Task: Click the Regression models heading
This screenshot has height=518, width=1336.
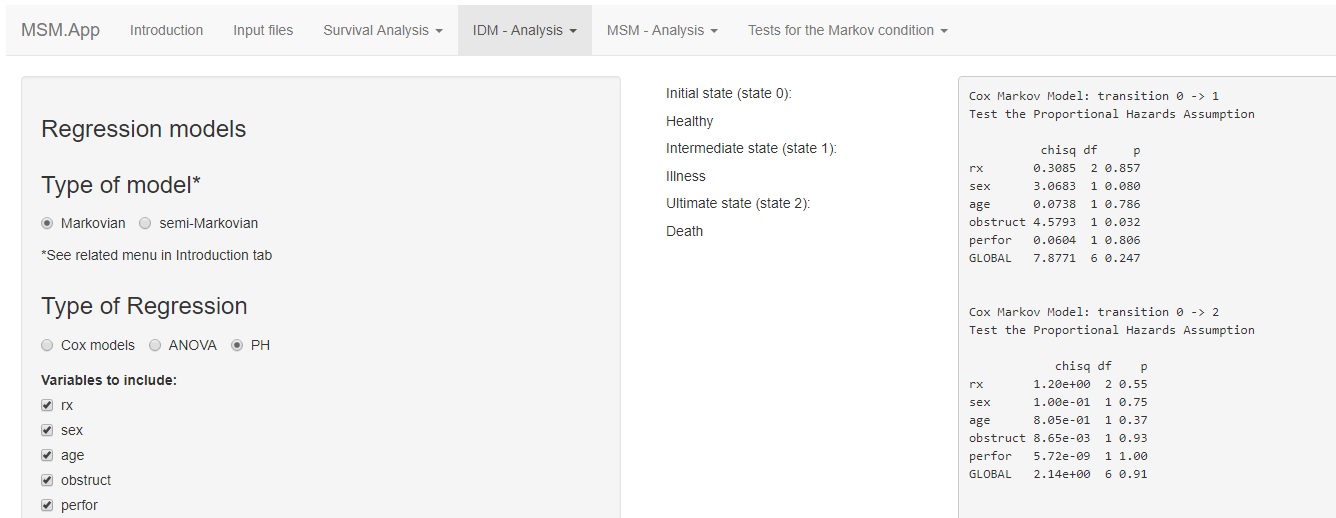Action: tap(143, 129)
